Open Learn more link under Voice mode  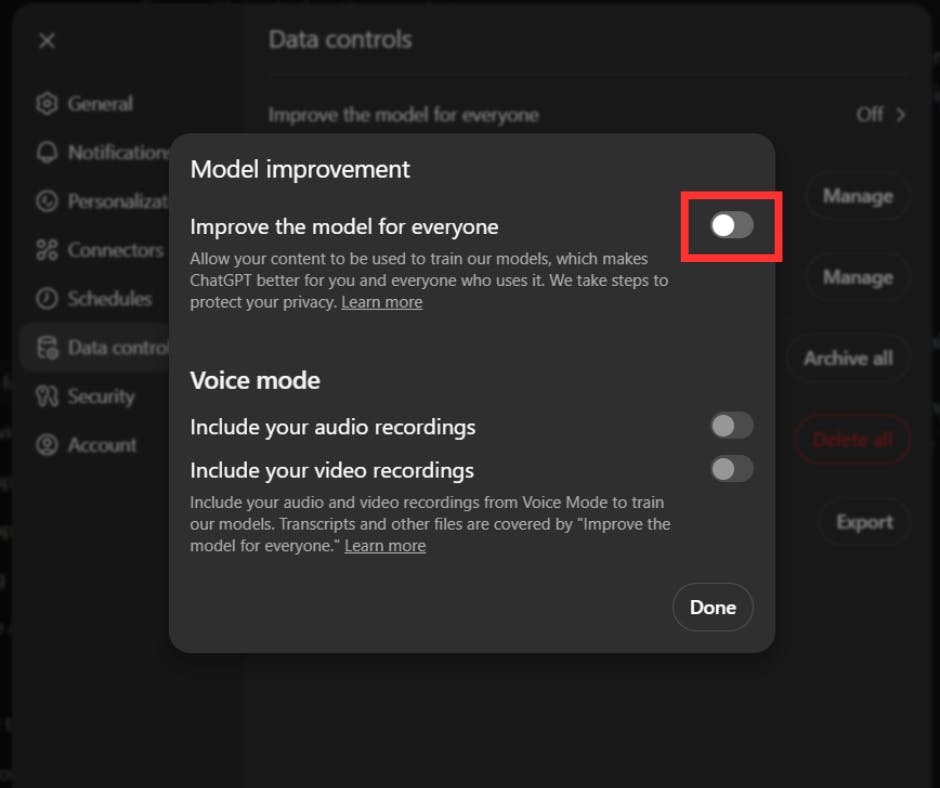(385, 546)
